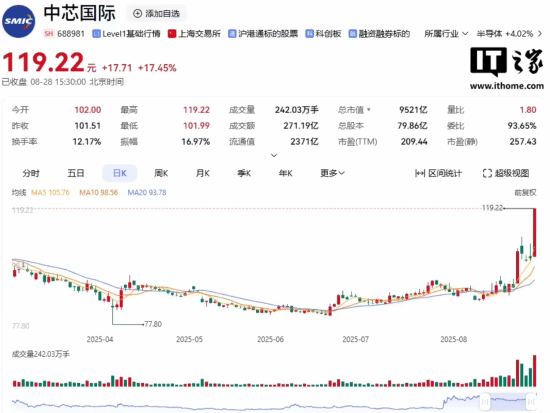Click the SMIC company logo
This screenshot has width=550, height=413.
click(19, 22)
